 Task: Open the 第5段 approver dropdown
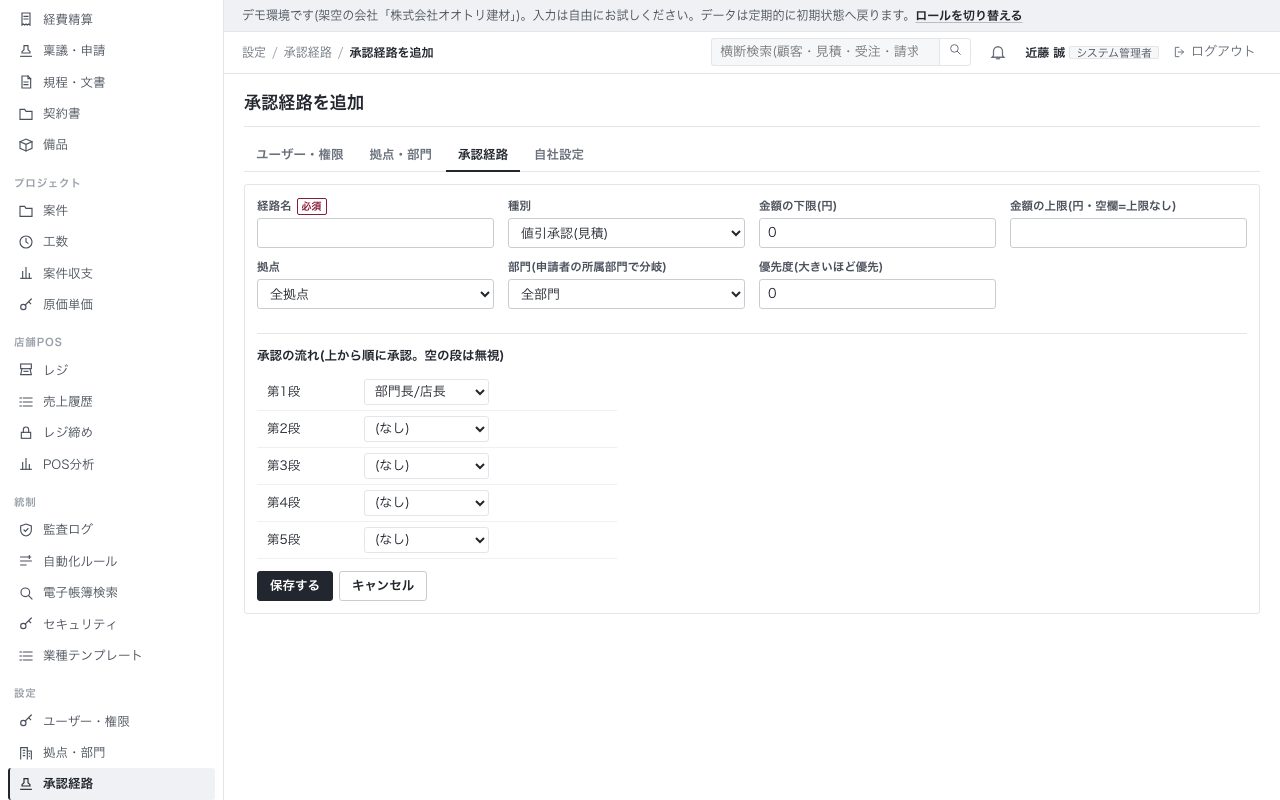(x=426, y=539)
